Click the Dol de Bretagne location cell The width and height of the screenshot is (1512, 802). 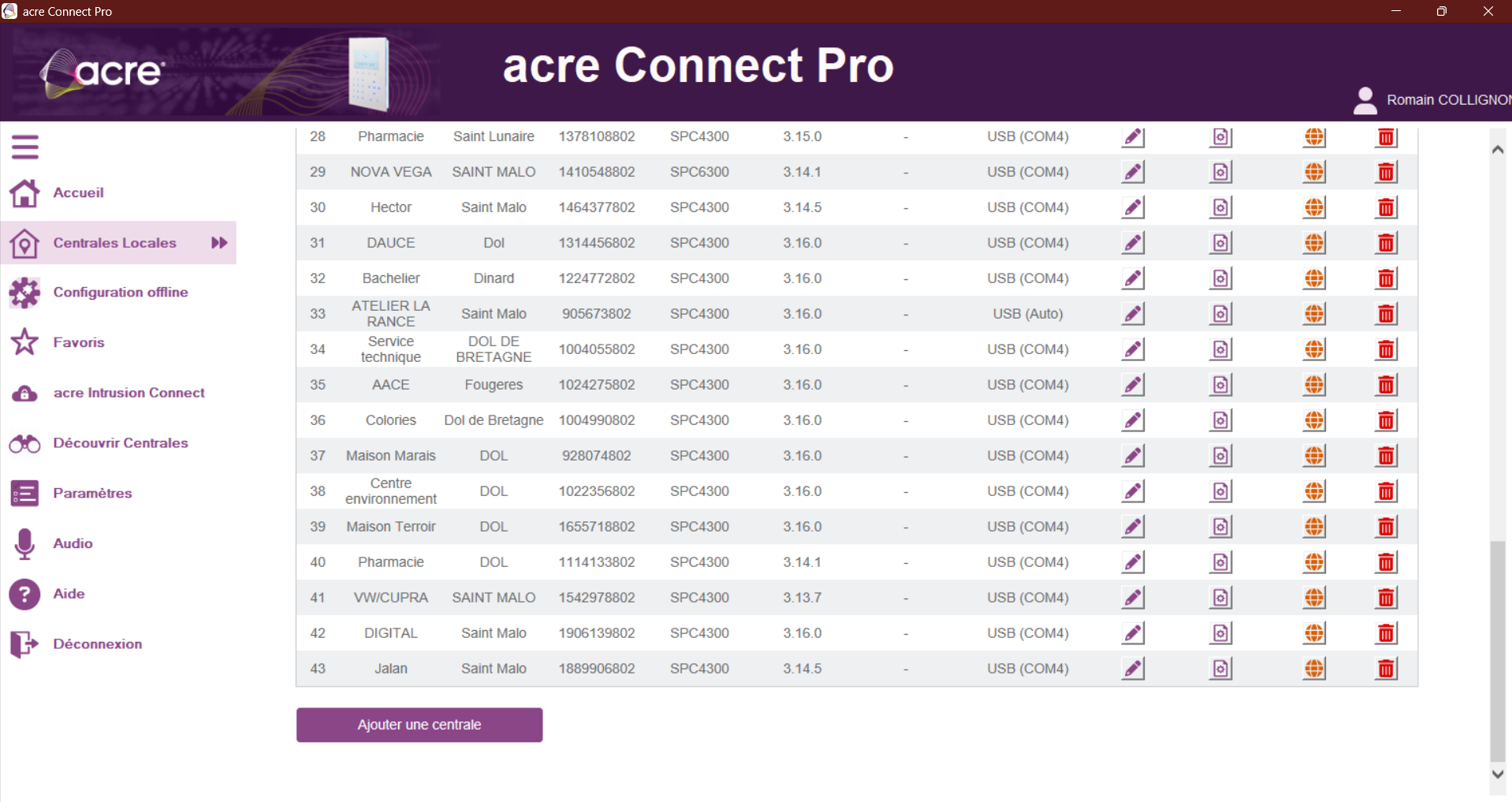coord(493,420)
